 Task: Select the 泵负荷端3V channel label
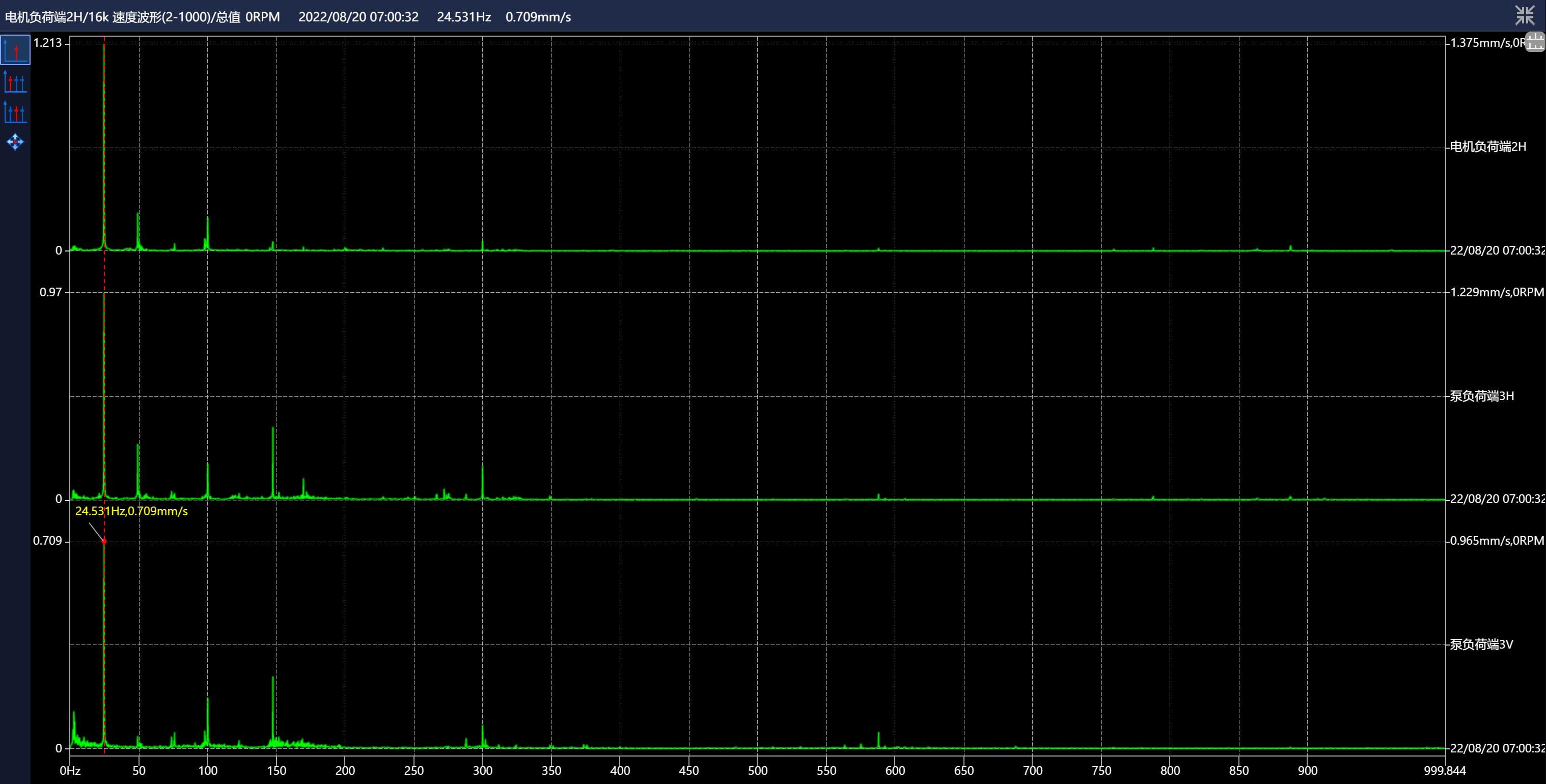[1481, 645]
